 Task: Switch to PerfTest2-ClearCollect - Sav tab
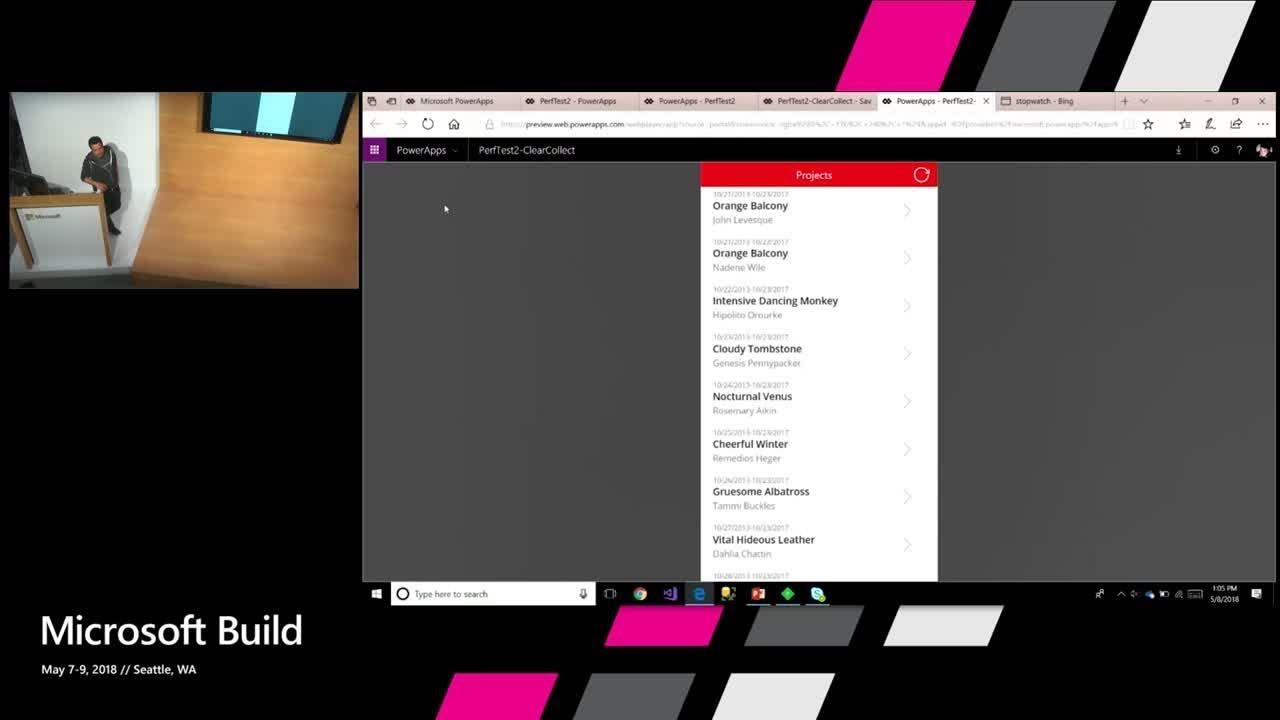[816, 101]
